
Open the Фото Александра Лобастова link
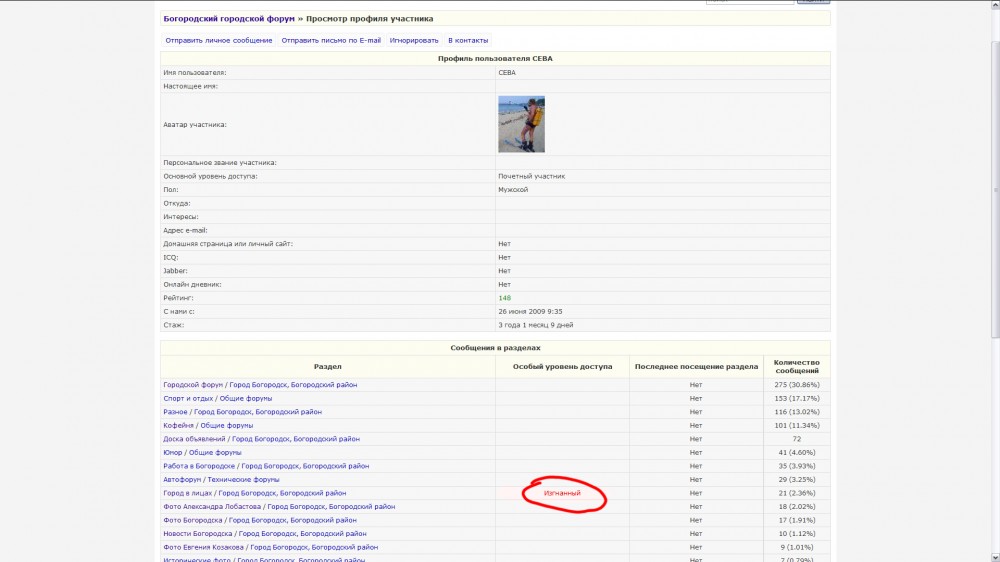(212, 507)
